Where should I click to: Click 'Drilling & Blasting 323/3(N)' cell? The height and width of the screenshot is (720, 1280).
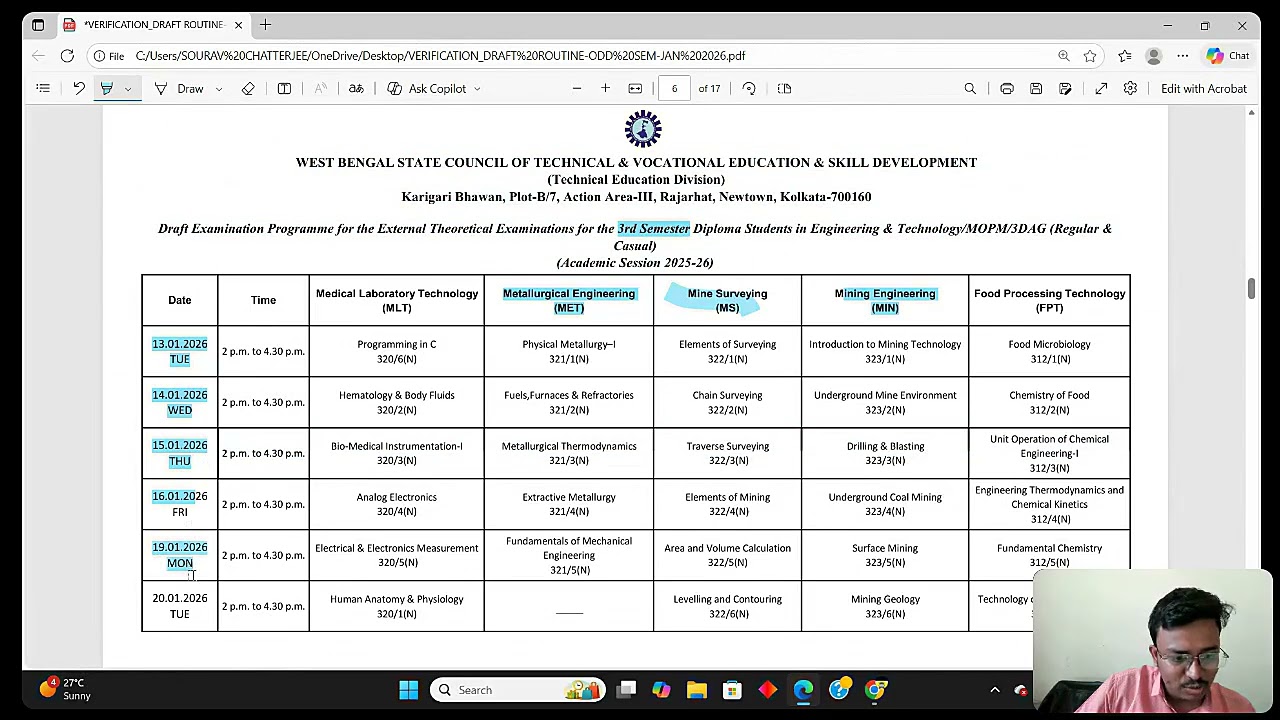tap(885, 453)
